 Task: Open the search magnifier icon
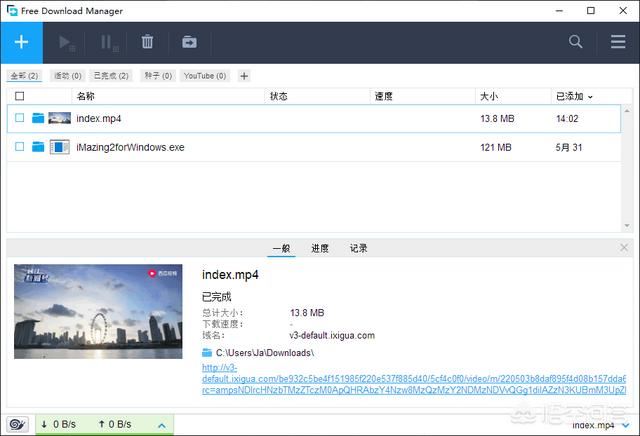click(576, 42)
